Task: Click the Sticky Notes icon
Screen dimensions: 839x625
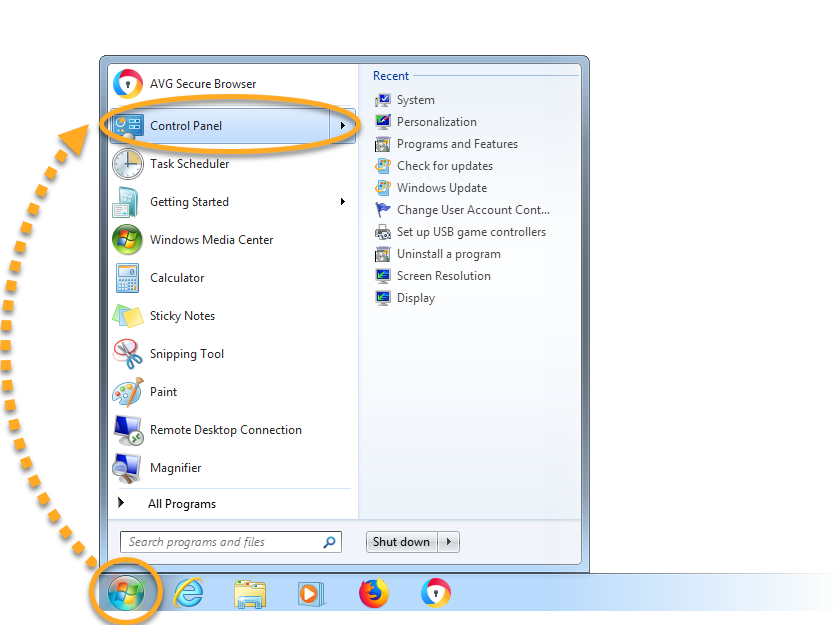Action: click(128, 316)
